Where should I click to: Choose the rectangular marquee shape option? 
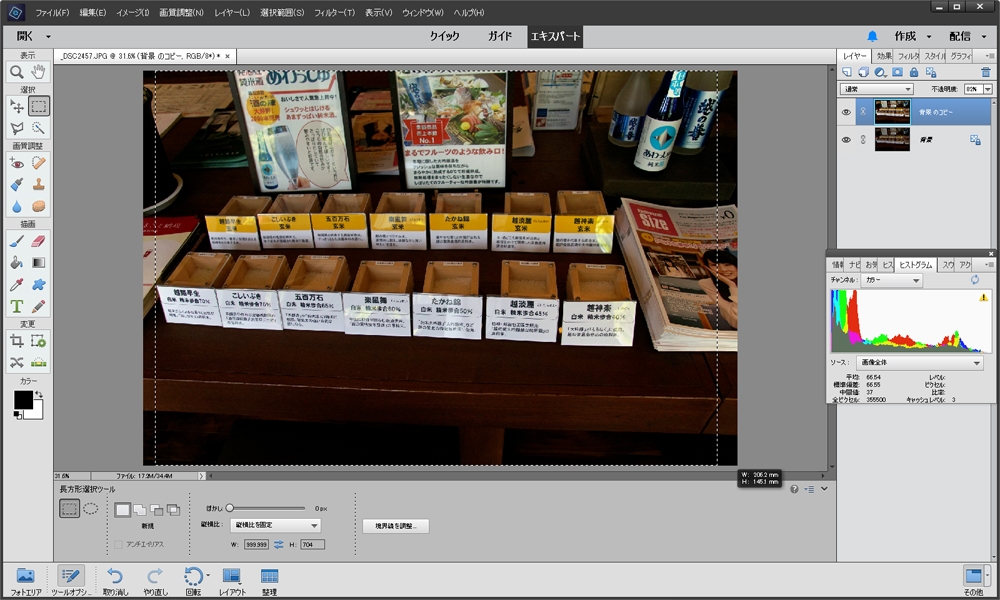tap(69, 508)
